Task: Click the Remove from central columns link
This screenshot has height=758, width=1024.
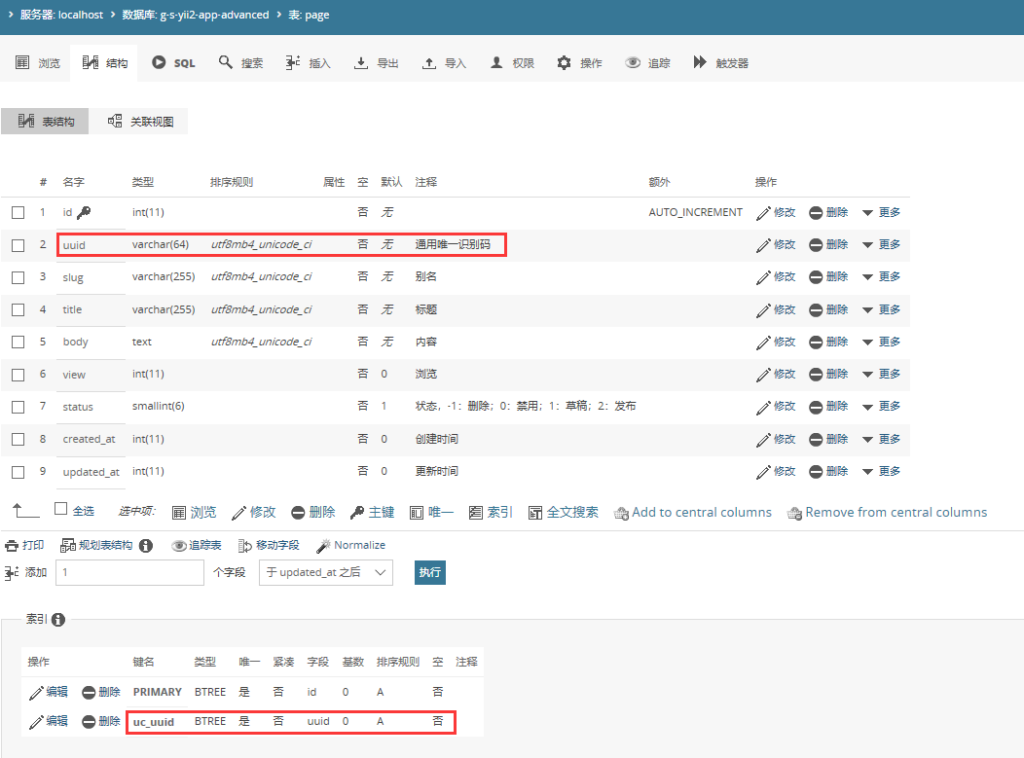Action: (896, 513)
